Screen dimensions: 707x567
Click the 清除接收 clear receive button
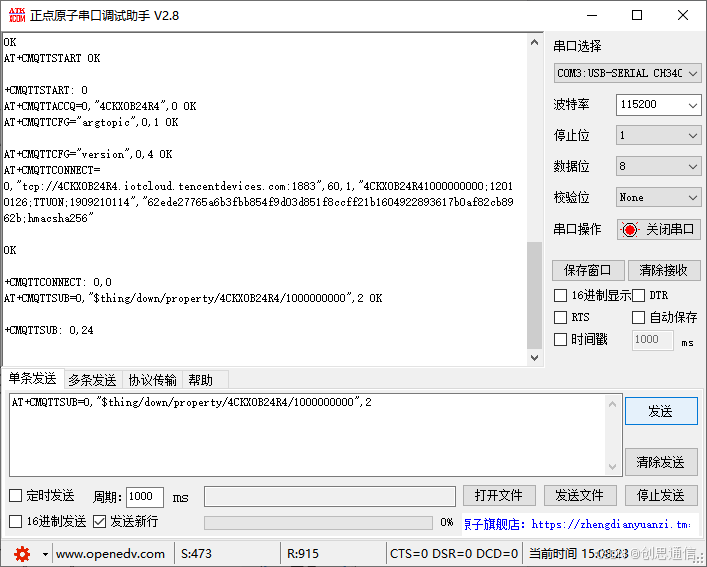(x=663, y=270)
